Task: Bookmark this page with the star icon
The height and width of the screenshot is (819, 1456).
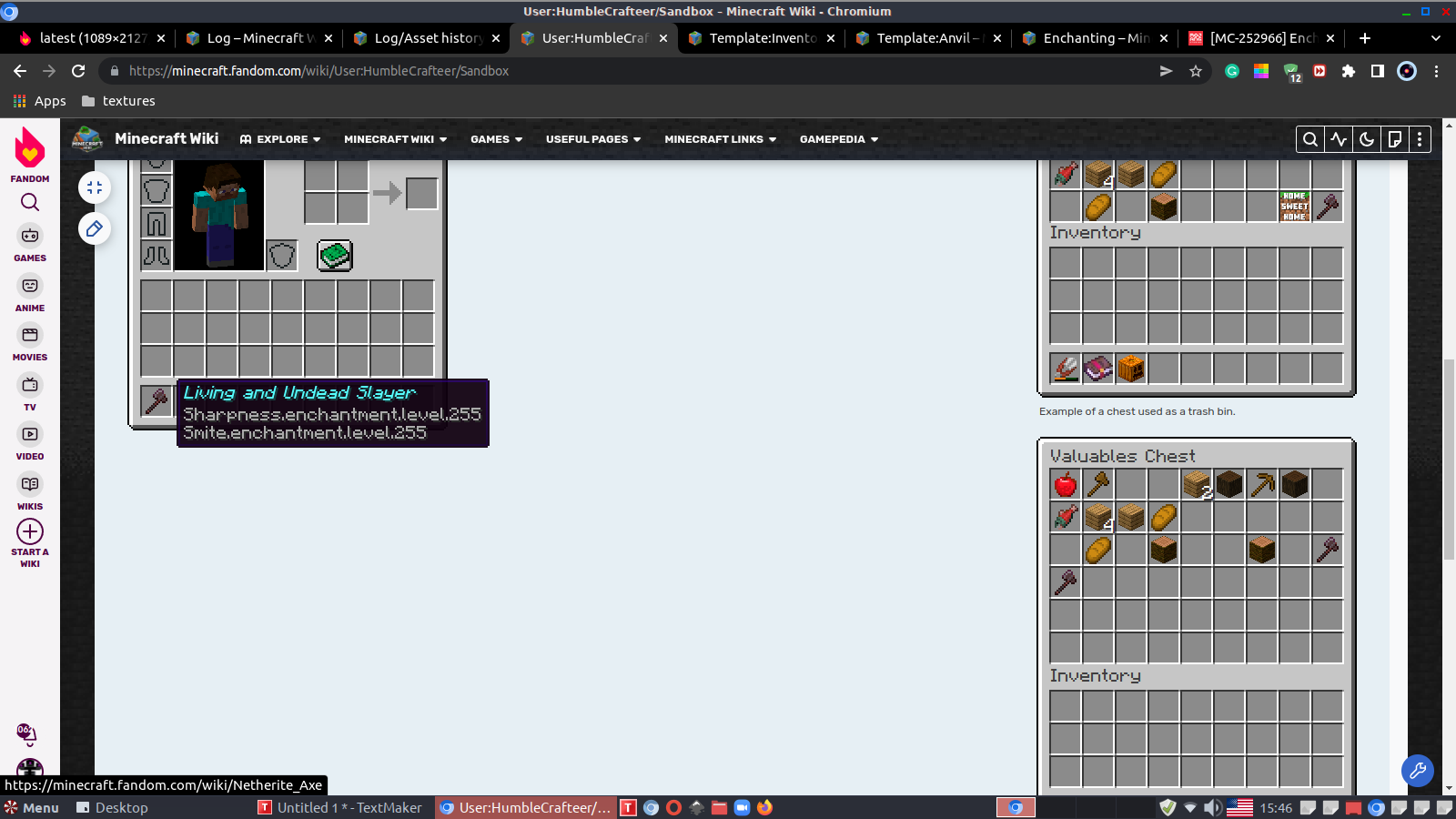Action: coord(1196,71)
